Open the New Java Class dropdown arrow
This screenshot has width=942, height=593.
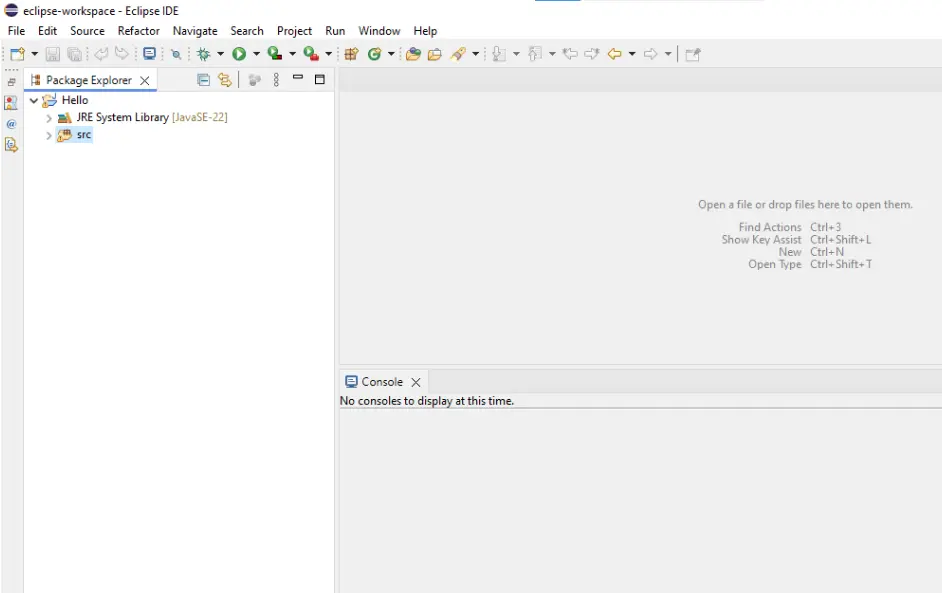[x=391, y=54]
